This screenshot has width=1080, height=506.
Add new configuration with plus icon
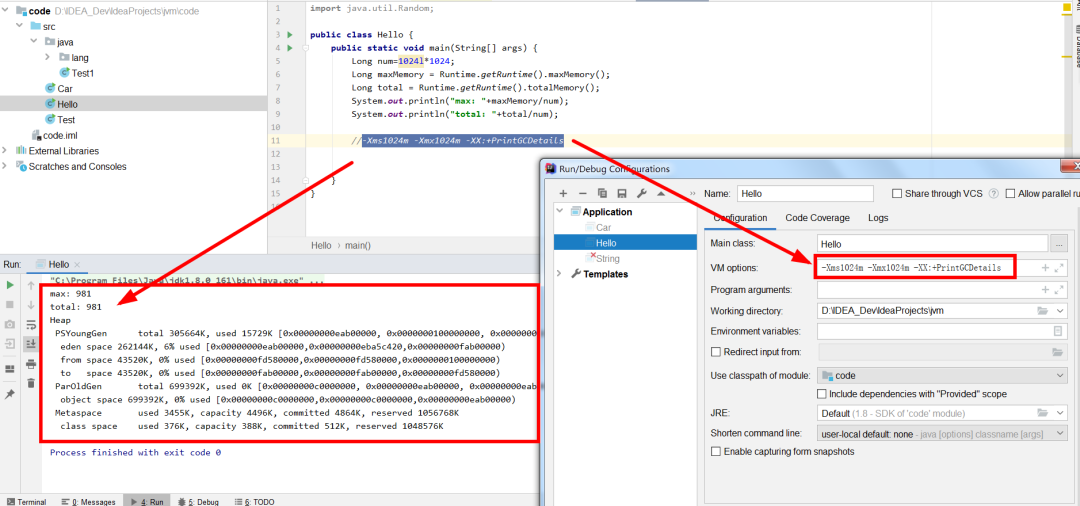(x=563, y=193)
